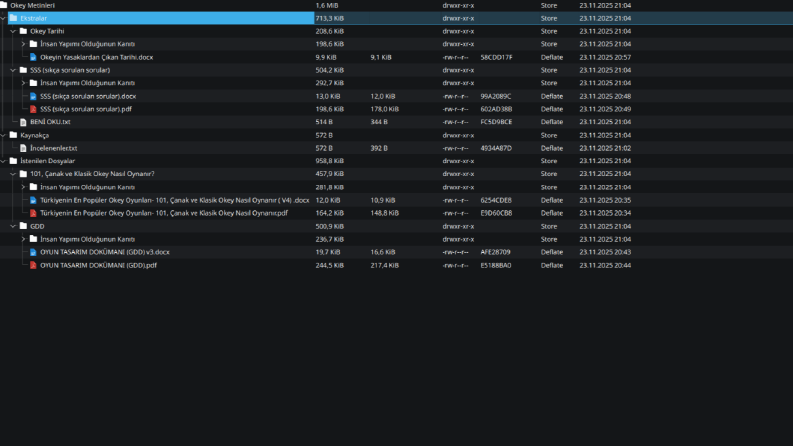Click the OYUN TASARIM DOKÜMANI (GDD).pdf icon
Image resolution: width=793 pixels, height=446 pixels.
33,265
